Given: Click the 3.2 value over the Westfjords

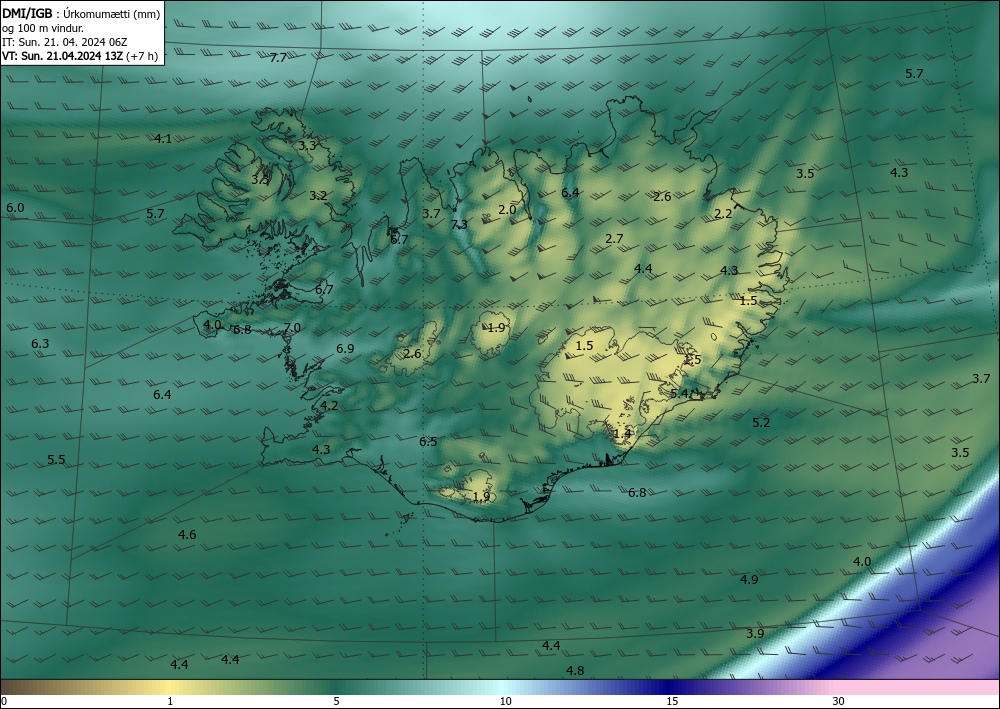Looking at the screenshot, I should coord(318,196).
